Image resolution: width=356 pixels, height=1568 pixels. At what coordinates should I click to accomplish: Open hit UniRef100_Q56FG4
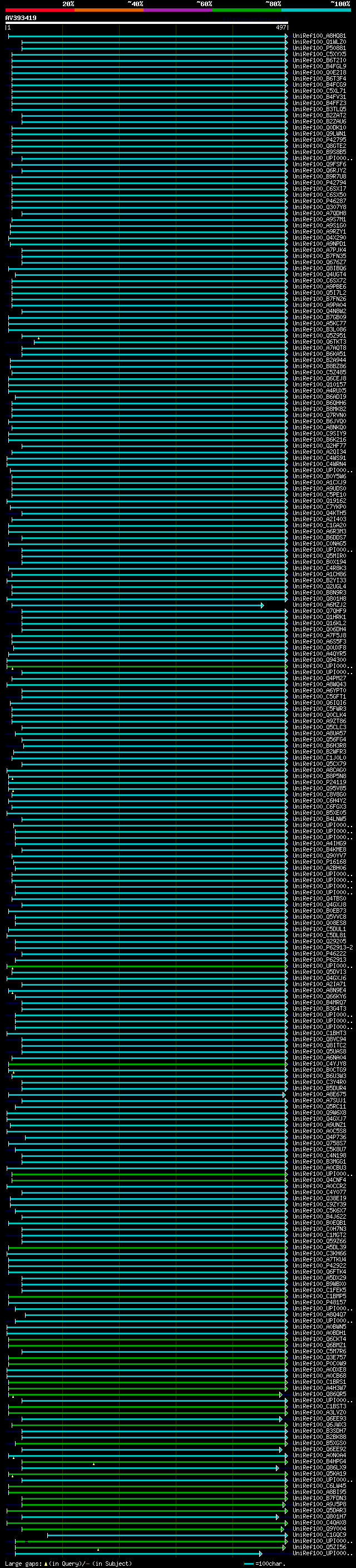pos(319,740)
